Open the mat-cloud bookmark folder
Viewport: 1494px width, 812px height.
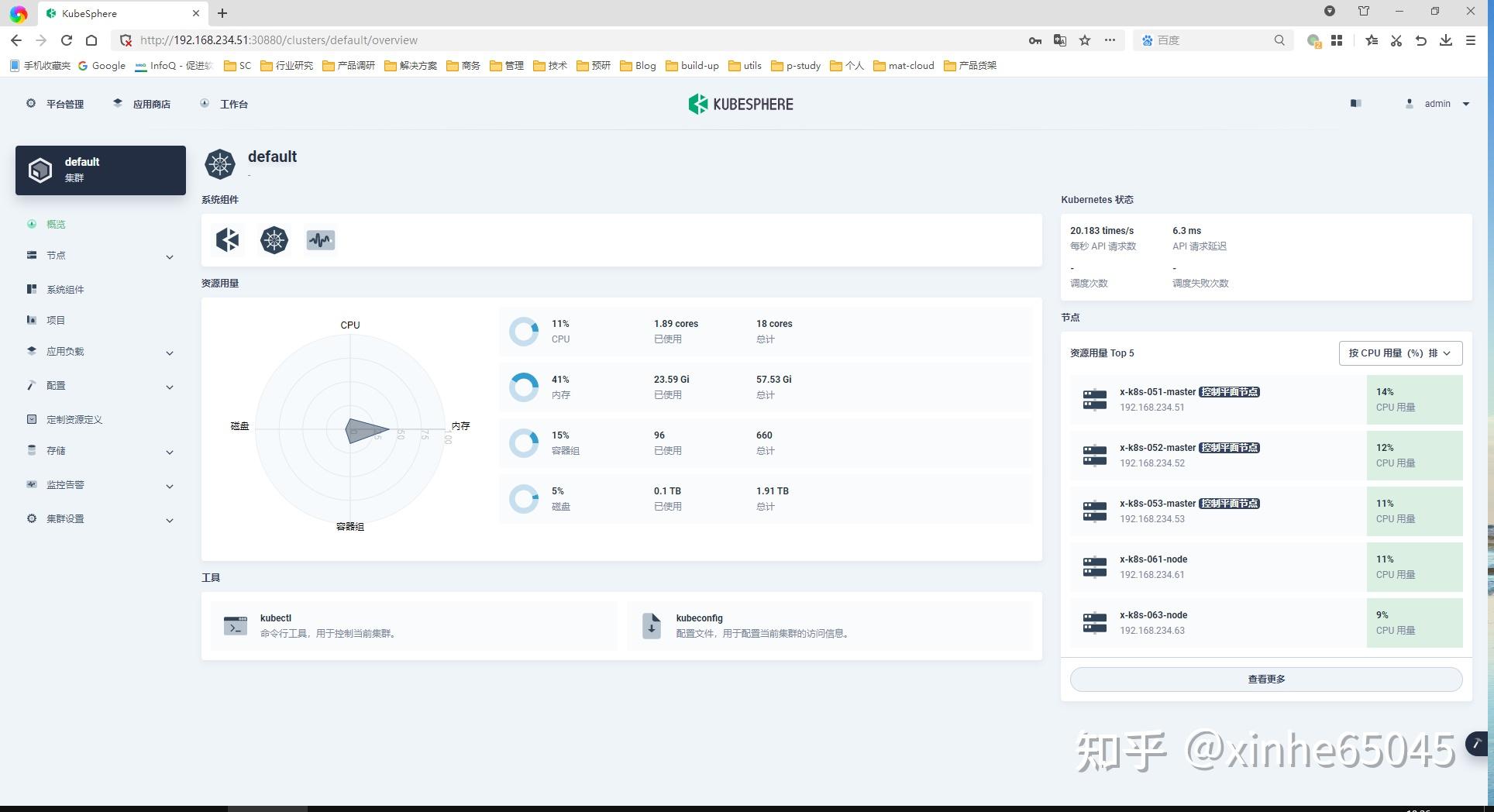tap(904, 66)
